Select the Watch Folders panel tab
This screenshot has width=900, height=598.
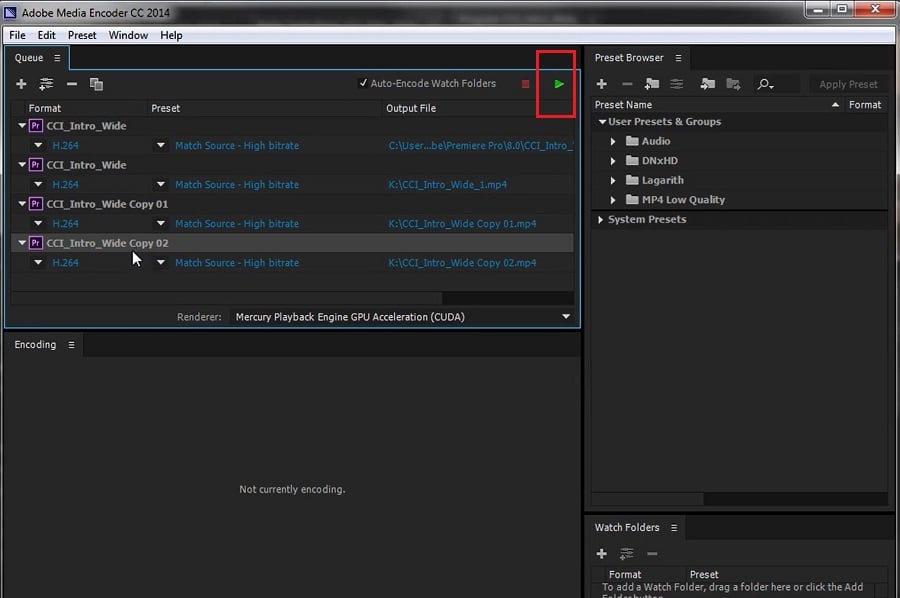[x=627, y=527]
